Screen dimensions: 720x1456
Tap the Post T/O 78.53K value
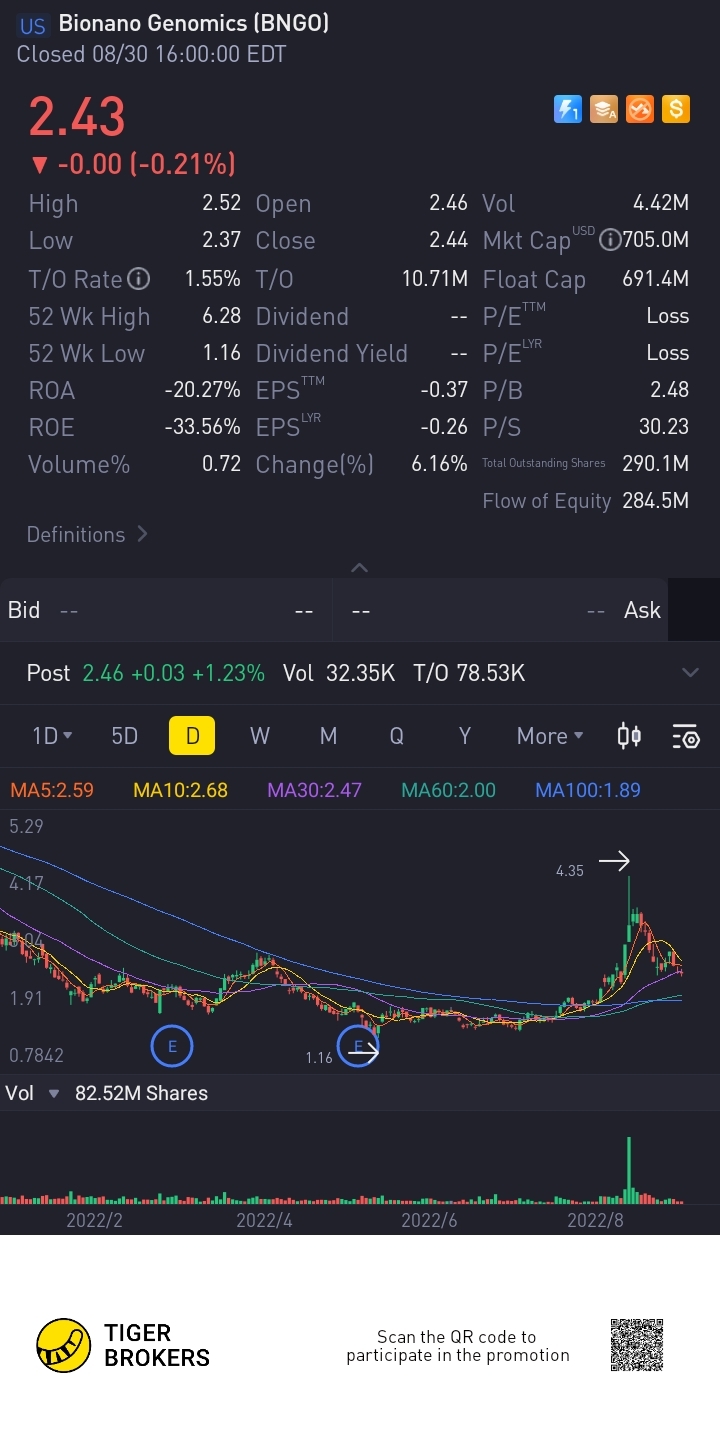tap(469, 673)
